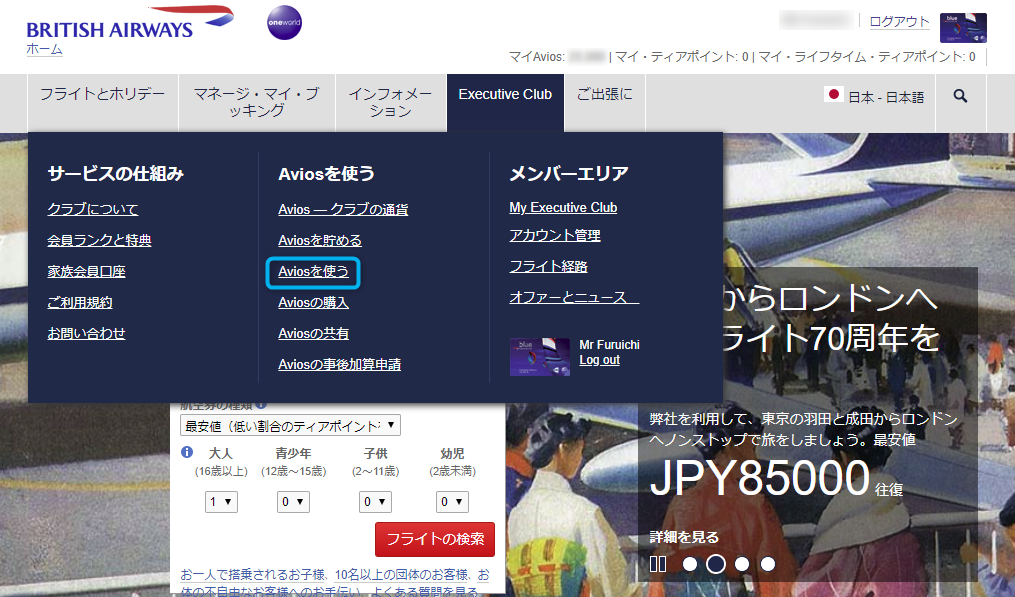Open the マネージ・マイ・ブッキング menu
The height and width of the screenshot is (597, 1015).
point(257,102)
